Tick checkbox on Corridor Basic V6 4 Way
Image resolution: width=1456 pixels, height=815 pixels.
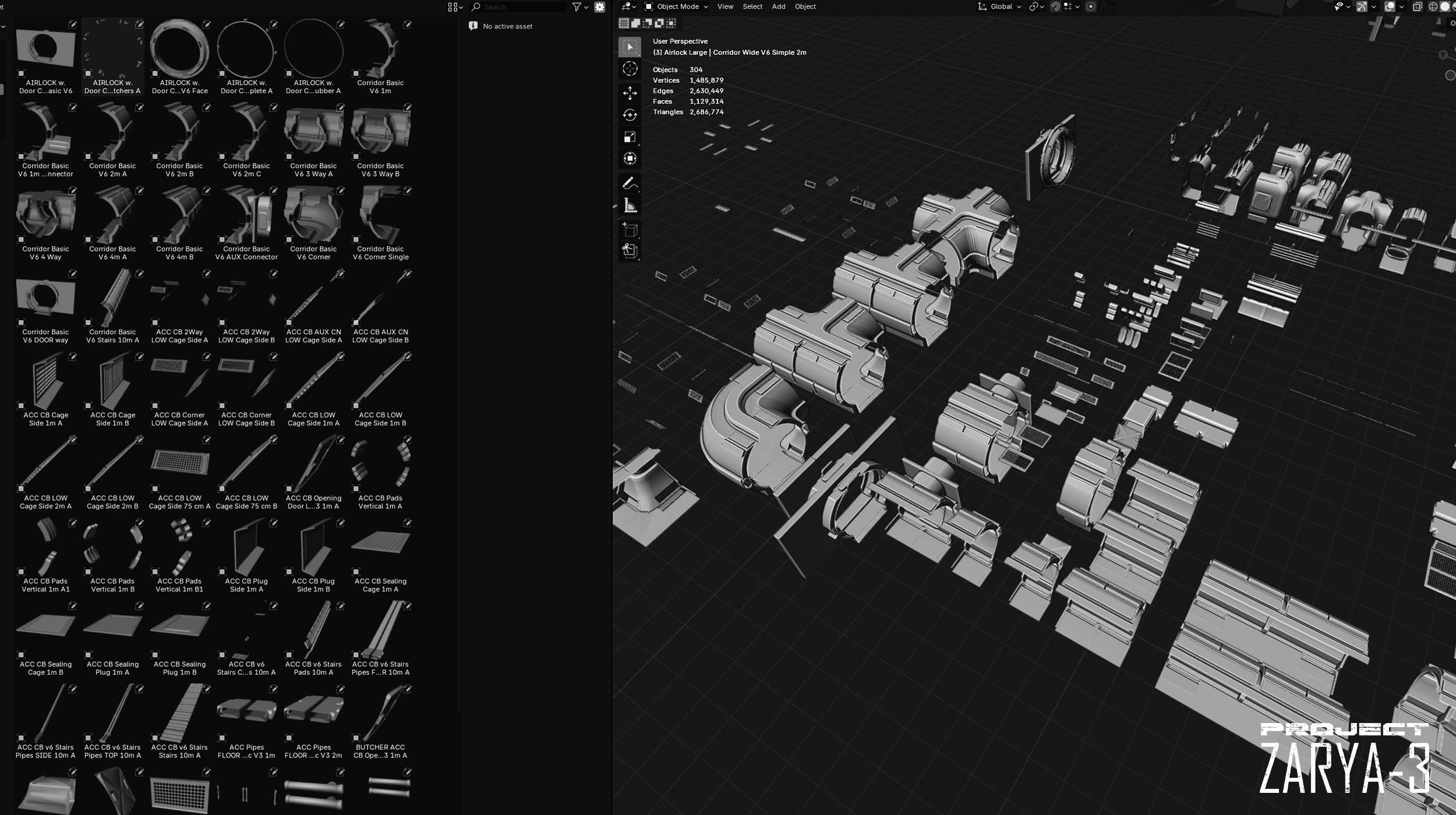click(21, 239)
